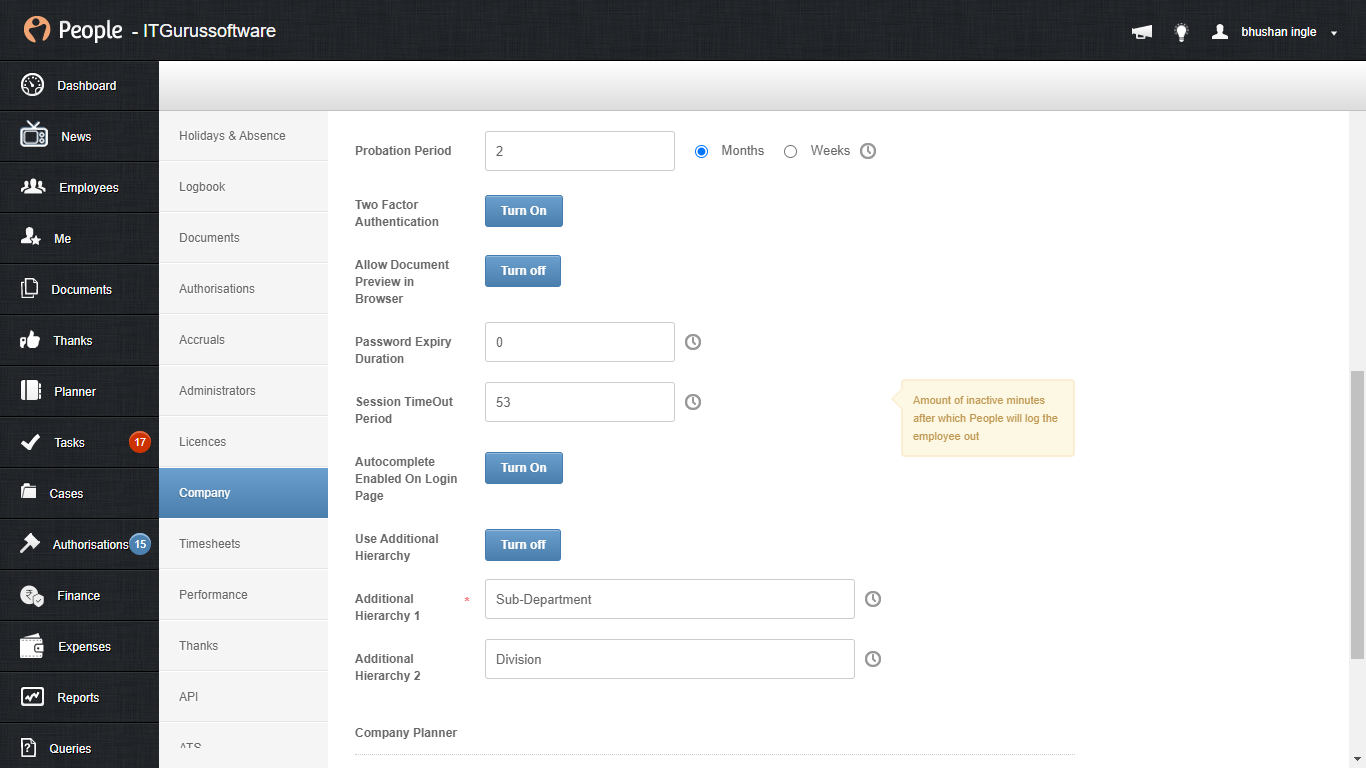This screenshot has height=768, width=1366.
Task: Click the Me star-person icon
Action: [x=31, y=238]
